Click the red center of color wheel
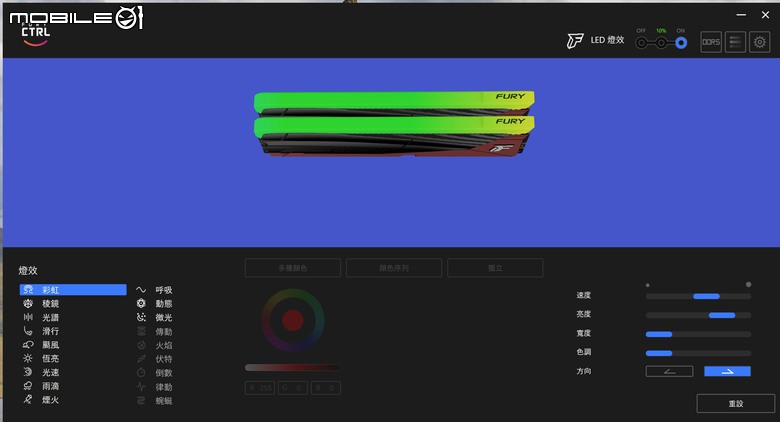 (292, 320)
